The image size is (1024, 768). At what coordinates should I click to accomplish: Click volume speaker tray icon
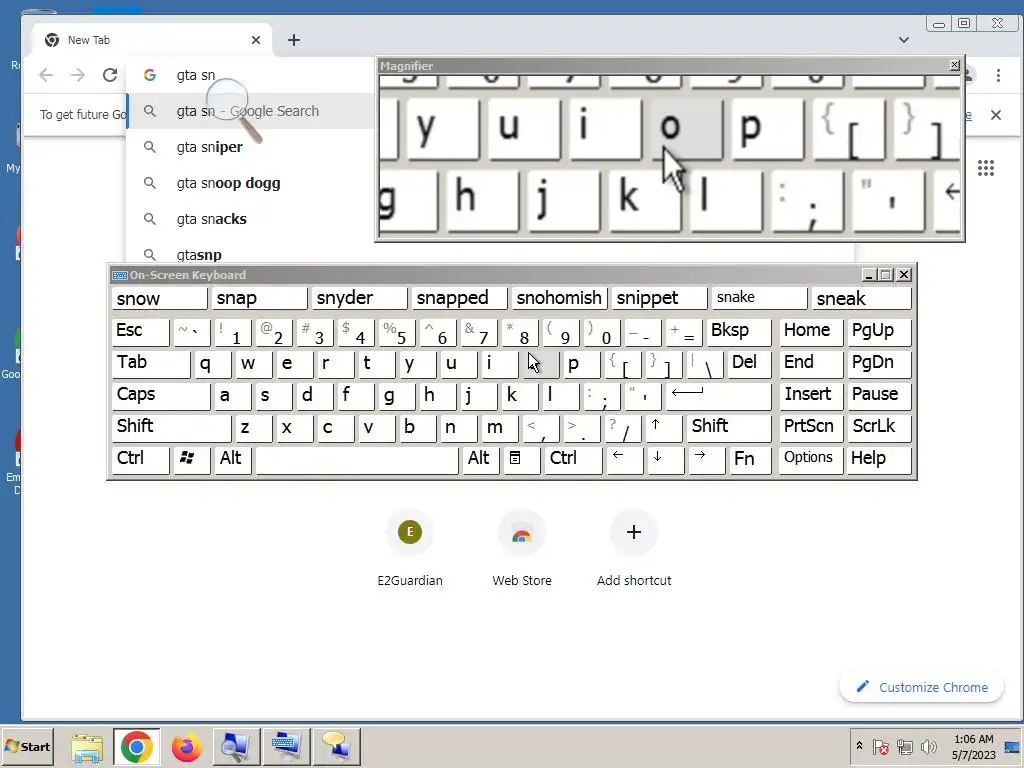(928, 746)
